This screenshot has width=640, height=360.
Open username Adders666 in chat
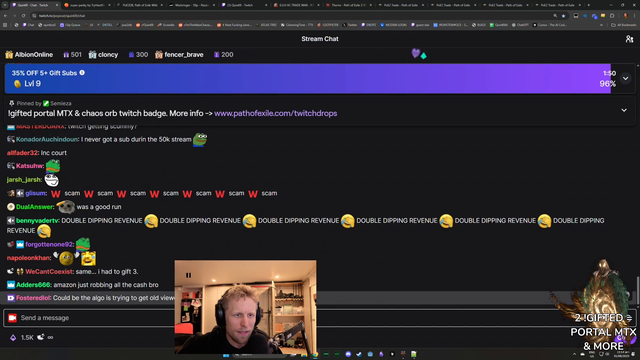pyautogui.click(x=33, y=285)
